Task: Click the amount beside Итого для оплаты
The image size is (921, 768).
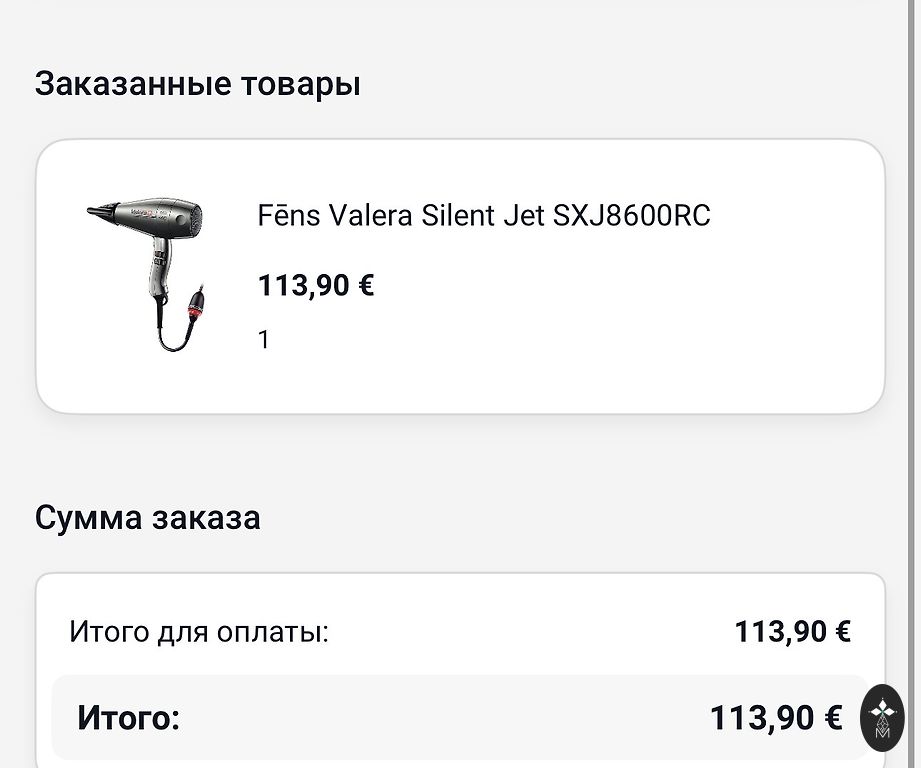Action: pyautogui.click(x=792, y=632)
